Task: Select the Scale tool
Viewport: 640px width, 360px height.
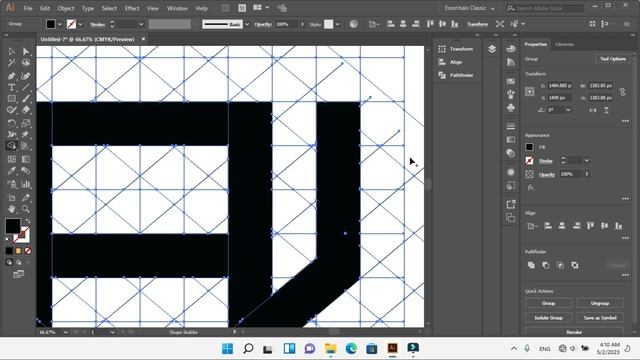Action: pyautogui.click(x=26, y=123)
